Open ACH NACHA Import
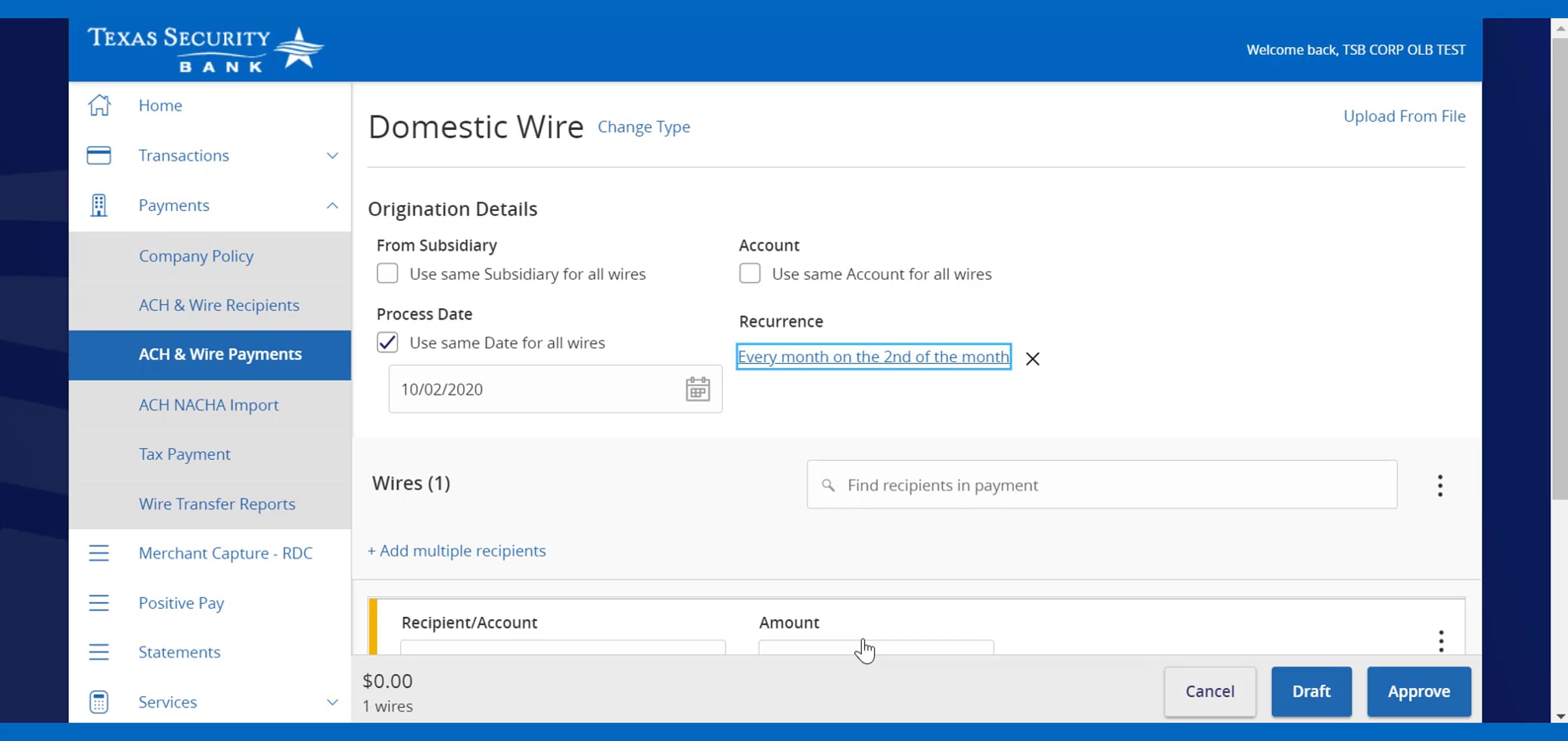 coord(208,405)
